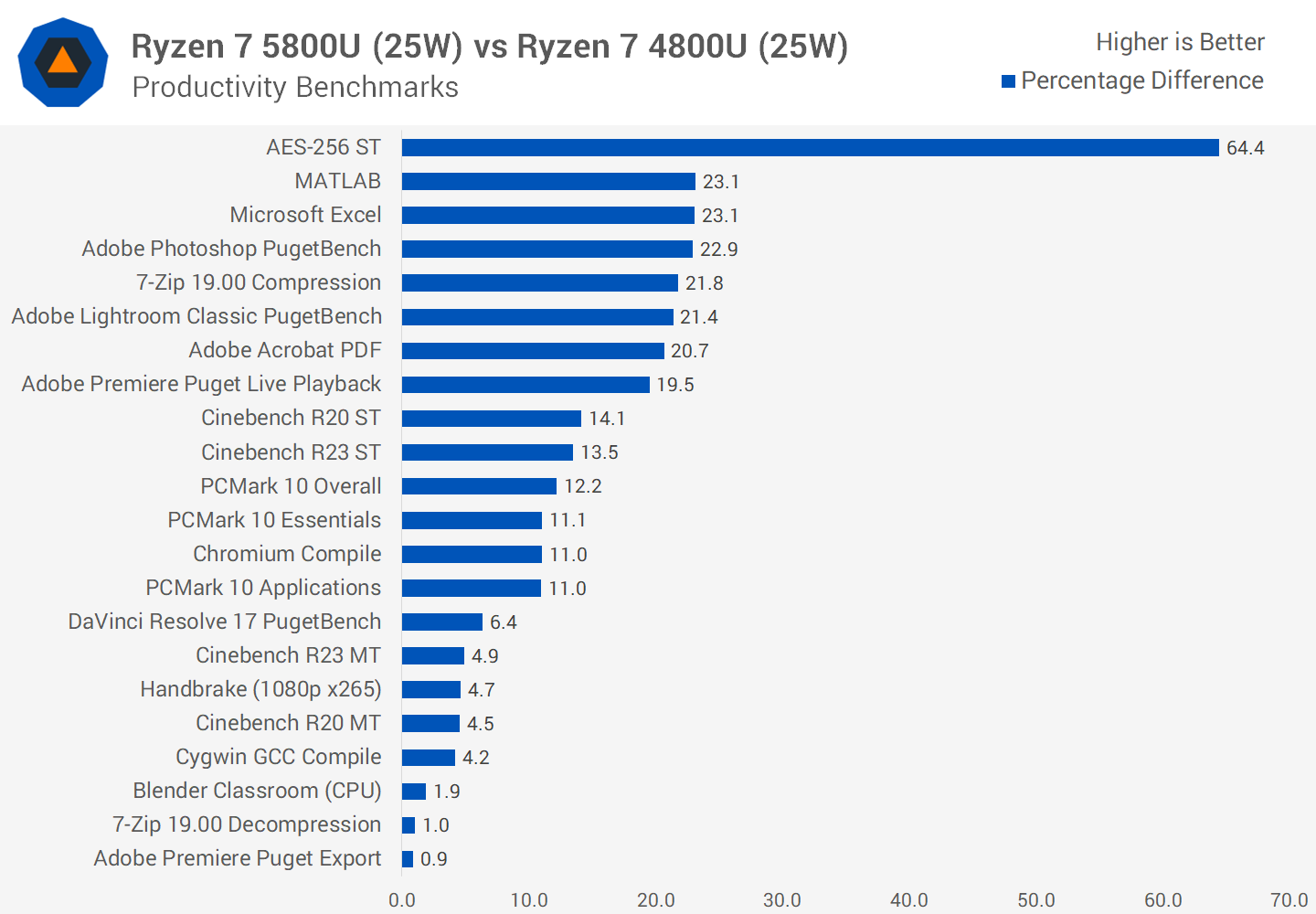Click the 'Handbrake (1080p x265)' label
Image resolution: width=1316 pixels, height=914 pixels.
pyautogui.click(x=261, y=689)
